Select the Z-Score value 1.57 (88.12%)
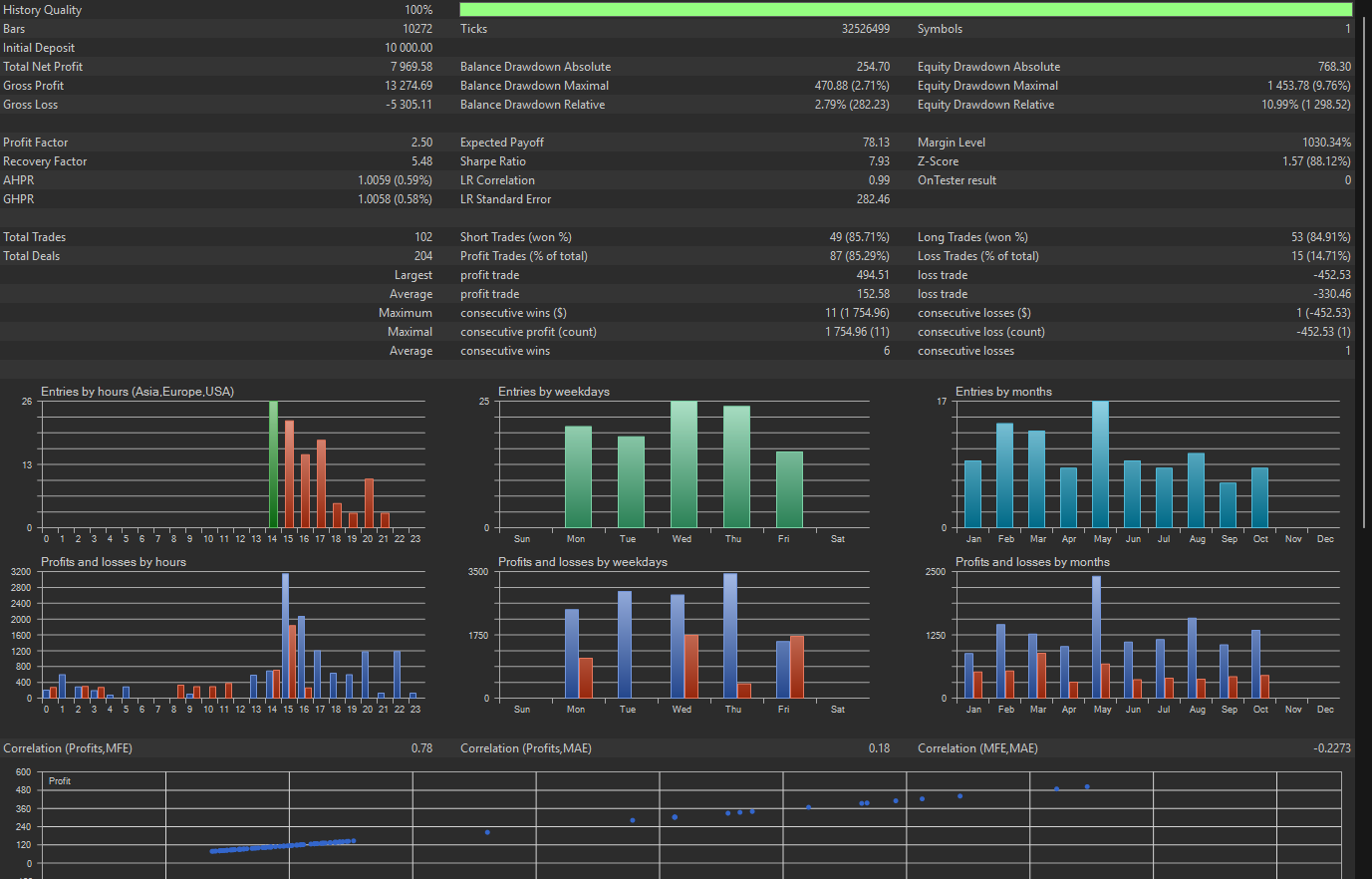The width and height of the screenshot is (1372, 879). (x=1316, y=161)
